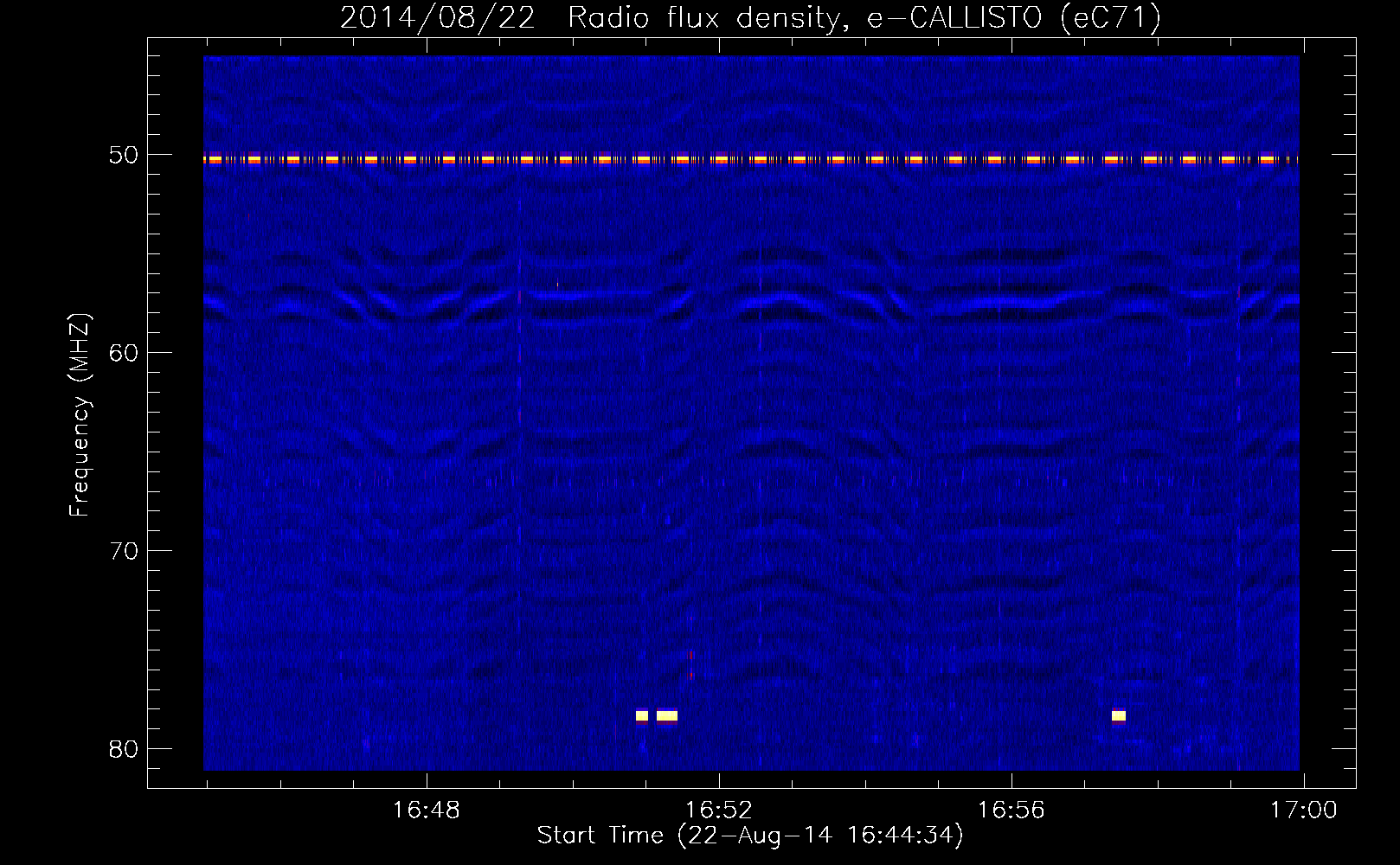
Task: Click the plot title "2014/08/22 Radio flux density, e-CALLISTO (eC71)"
Action: point(750,17)
